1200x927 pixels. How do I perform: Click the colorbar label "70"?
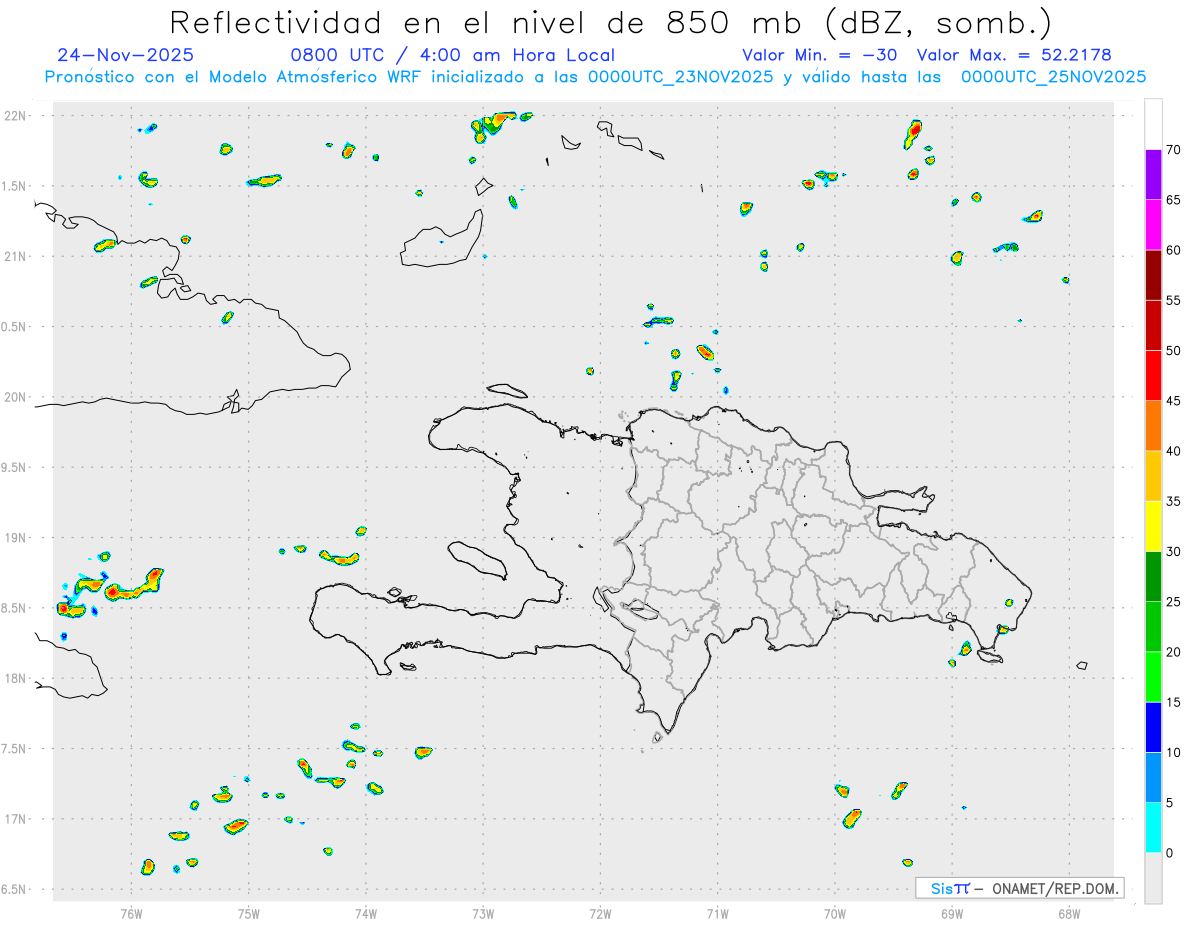1174,150
